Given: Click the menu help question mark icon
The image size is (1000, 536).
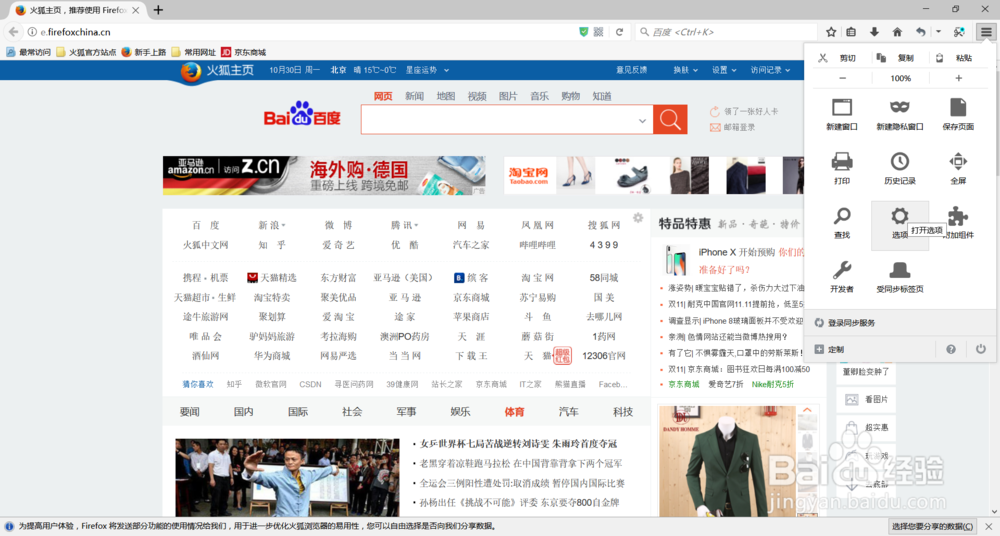Looking at the screenshot, I should (951, 349).
